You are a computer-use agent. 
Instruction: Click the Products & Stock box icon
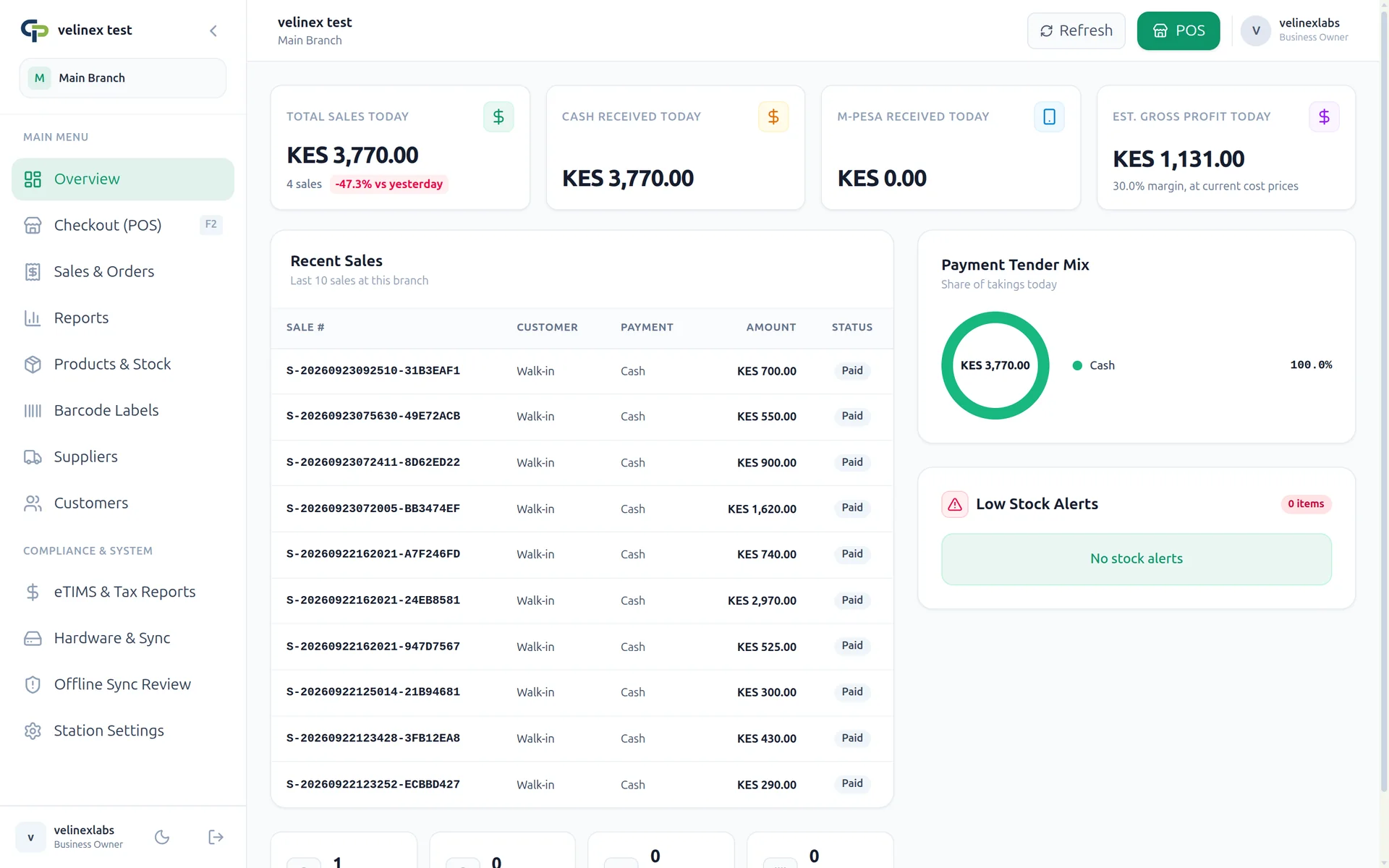tap(33, 365)
